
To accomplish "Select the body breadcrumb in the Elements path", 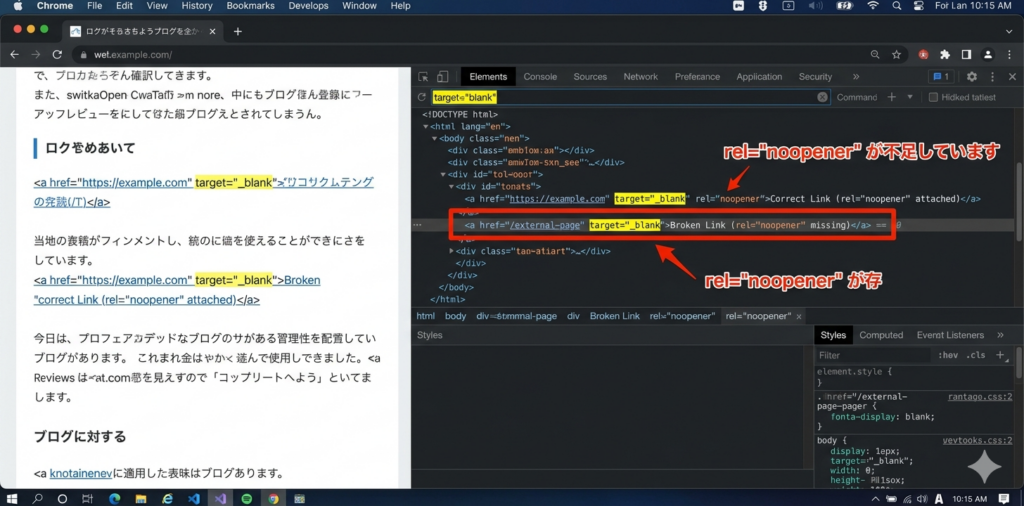I will click(x=456, y=316).
